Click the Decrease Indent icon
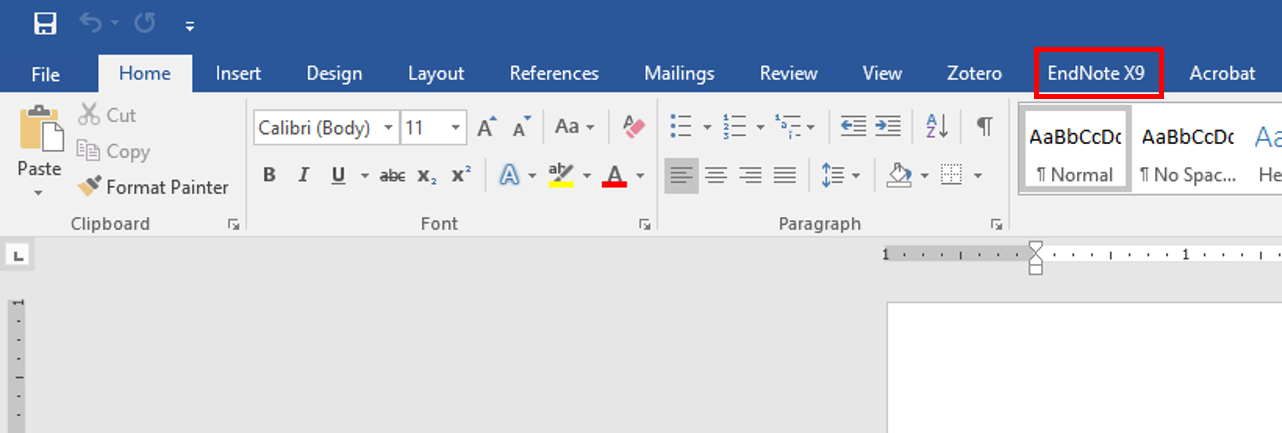 853,127
